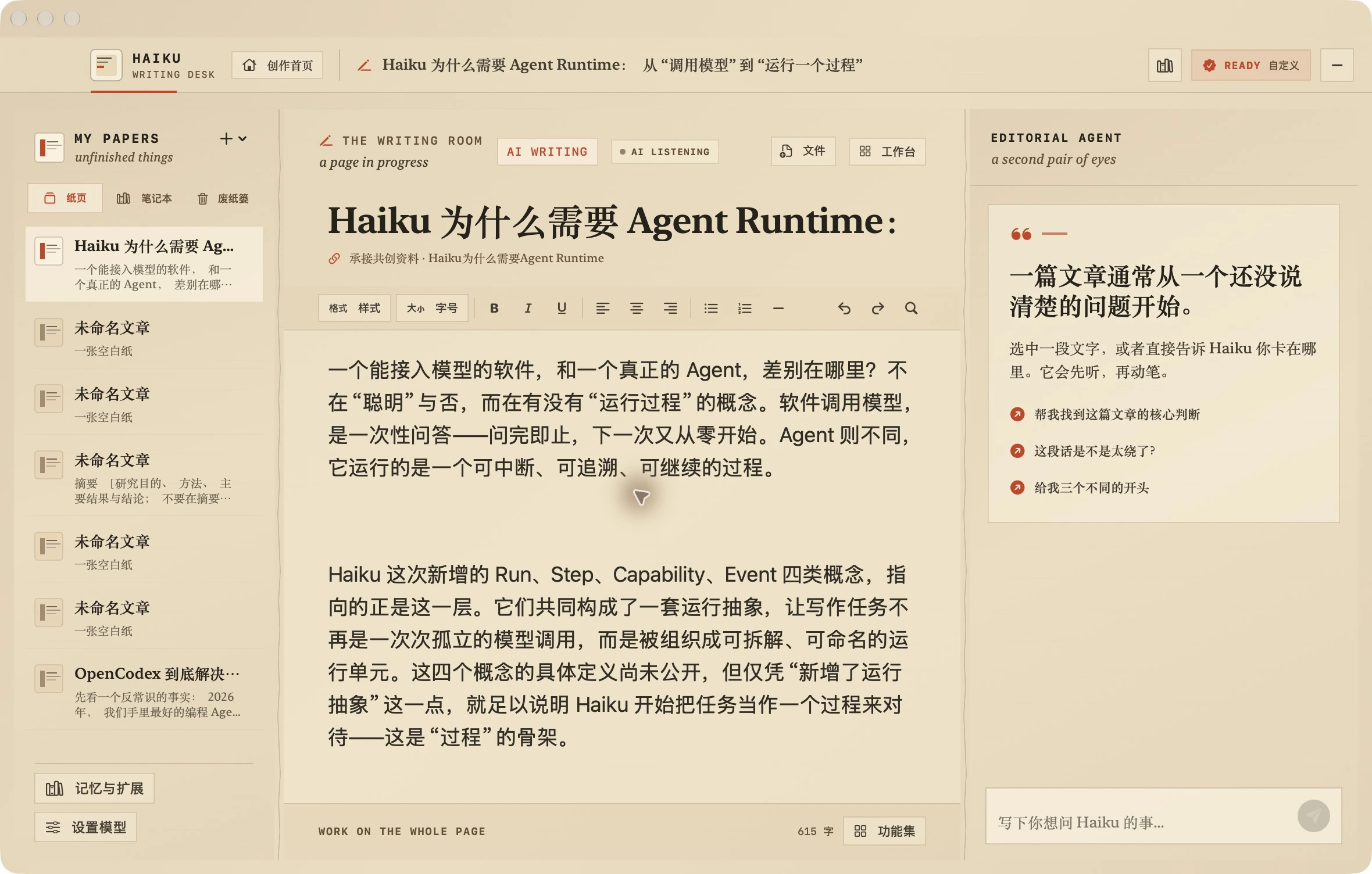
Task: Switch to the 笔记本 tab
Action: point(144,198)
